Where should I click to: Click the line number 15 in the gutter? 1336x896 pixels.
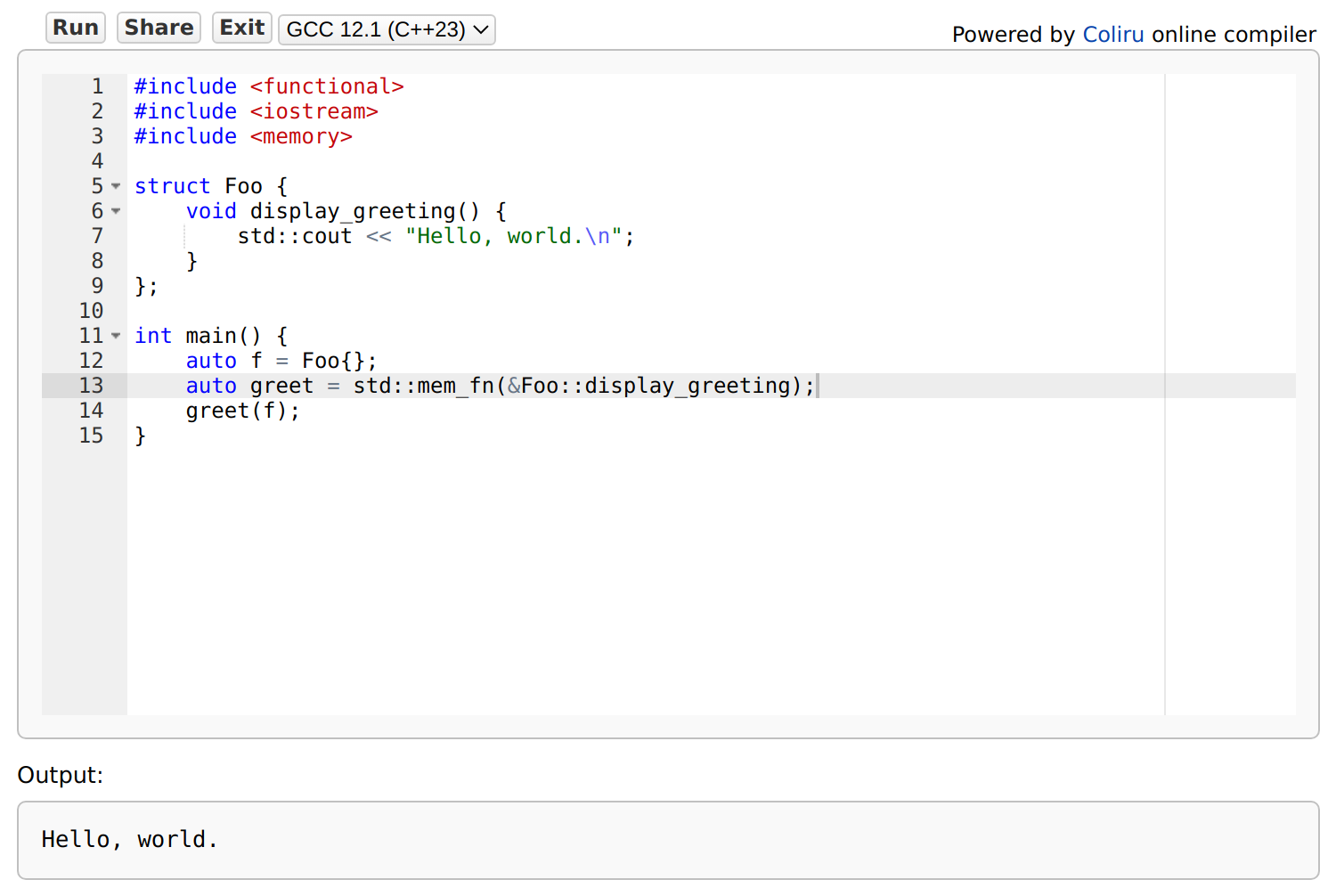tap(91, 436)
